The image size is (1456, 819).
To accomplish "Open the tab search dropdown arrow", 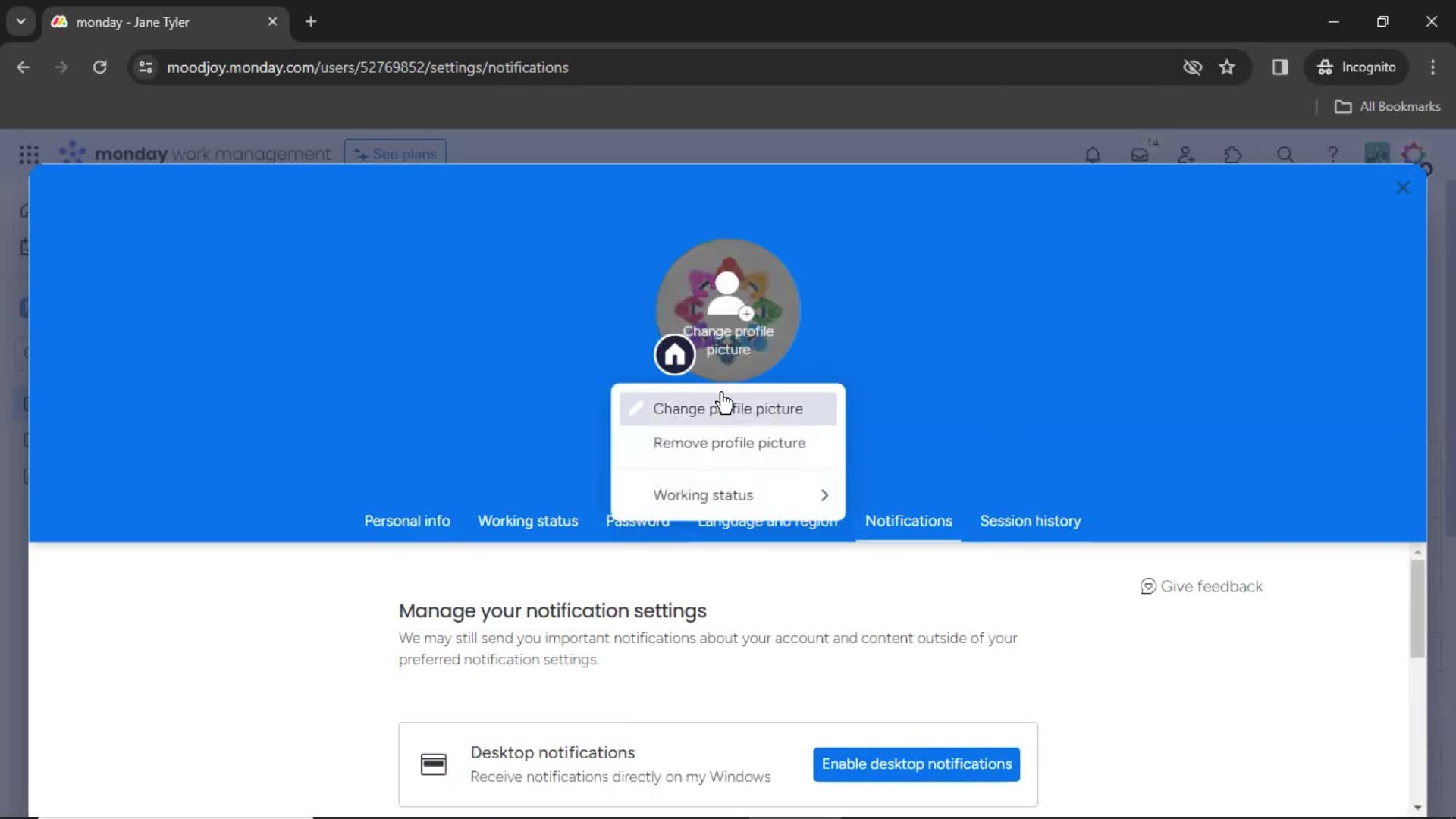I will pyautogui.click(x=21, y=22).
